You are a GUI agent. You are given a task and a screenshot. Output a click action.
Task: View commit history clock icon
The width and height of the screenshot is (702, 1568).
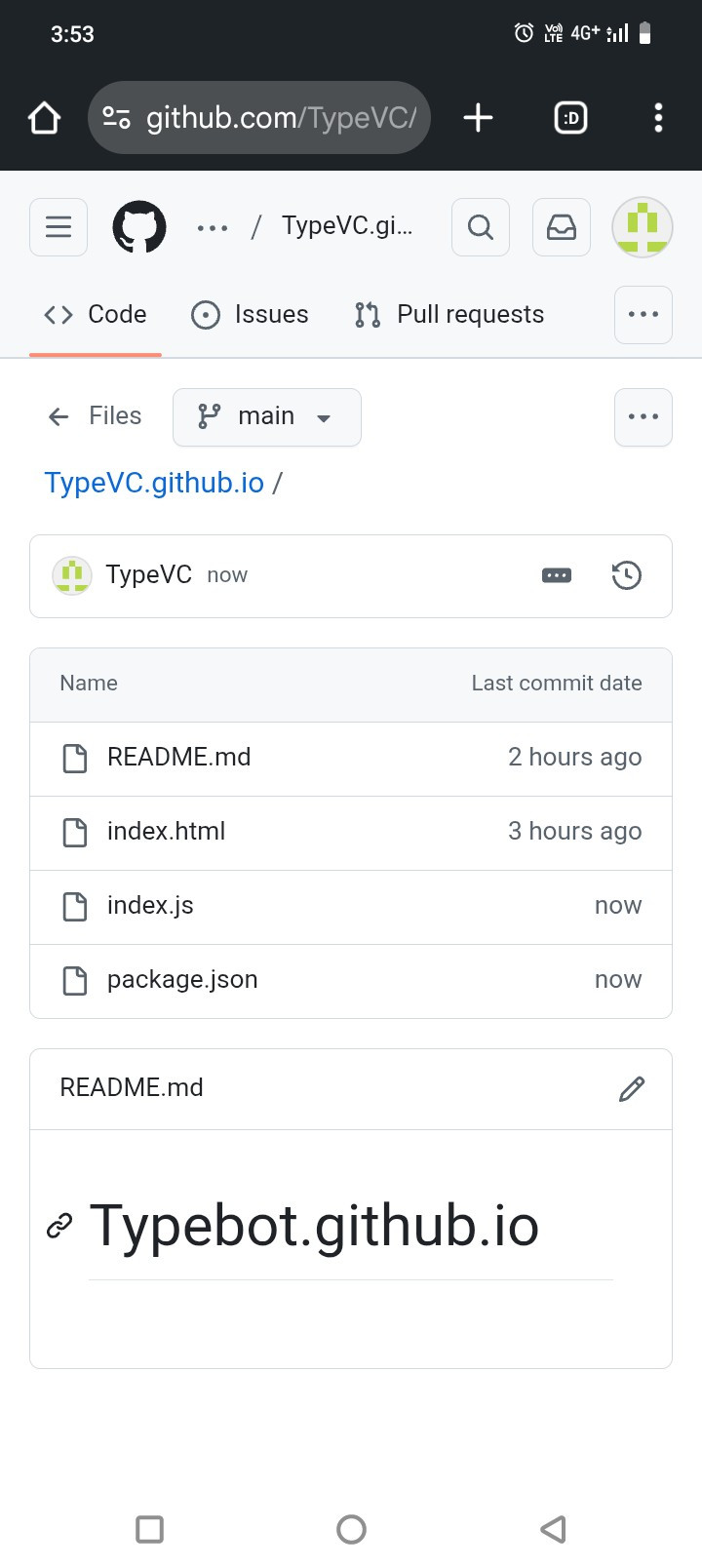pos(627,576)
